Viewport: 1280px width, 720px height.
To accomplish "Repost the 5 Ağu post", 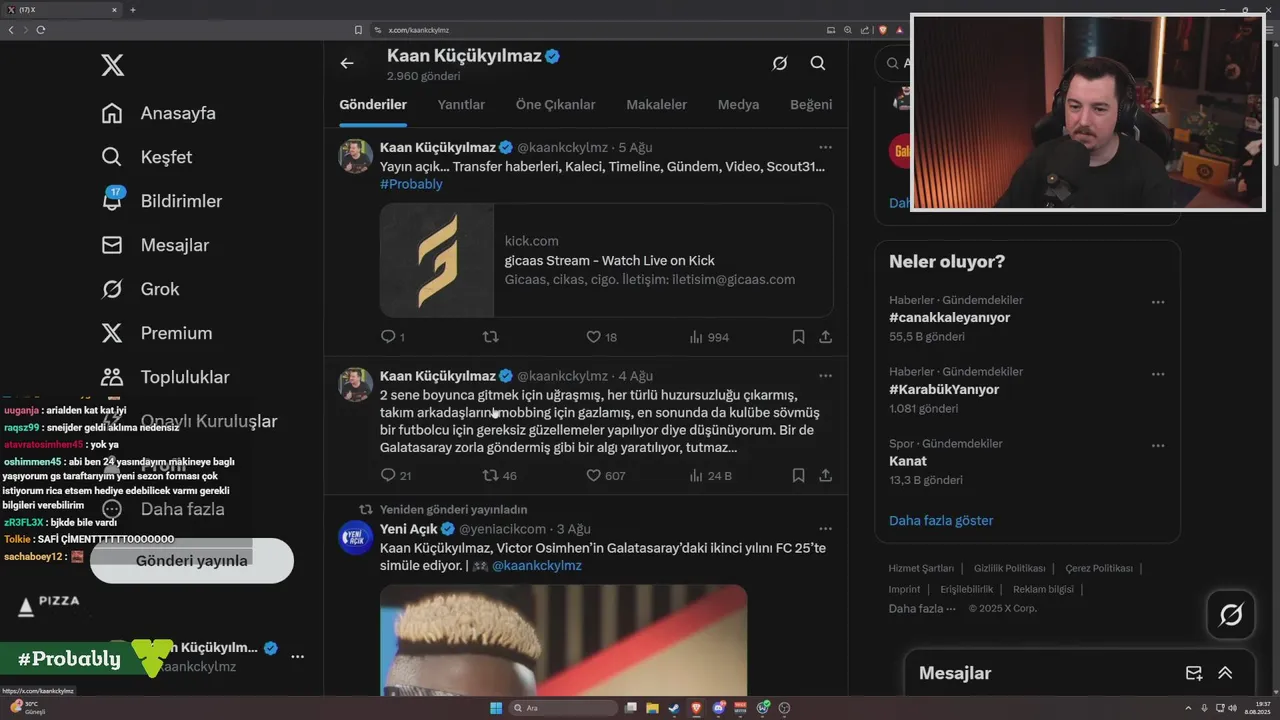I will (x=490, y=337).
